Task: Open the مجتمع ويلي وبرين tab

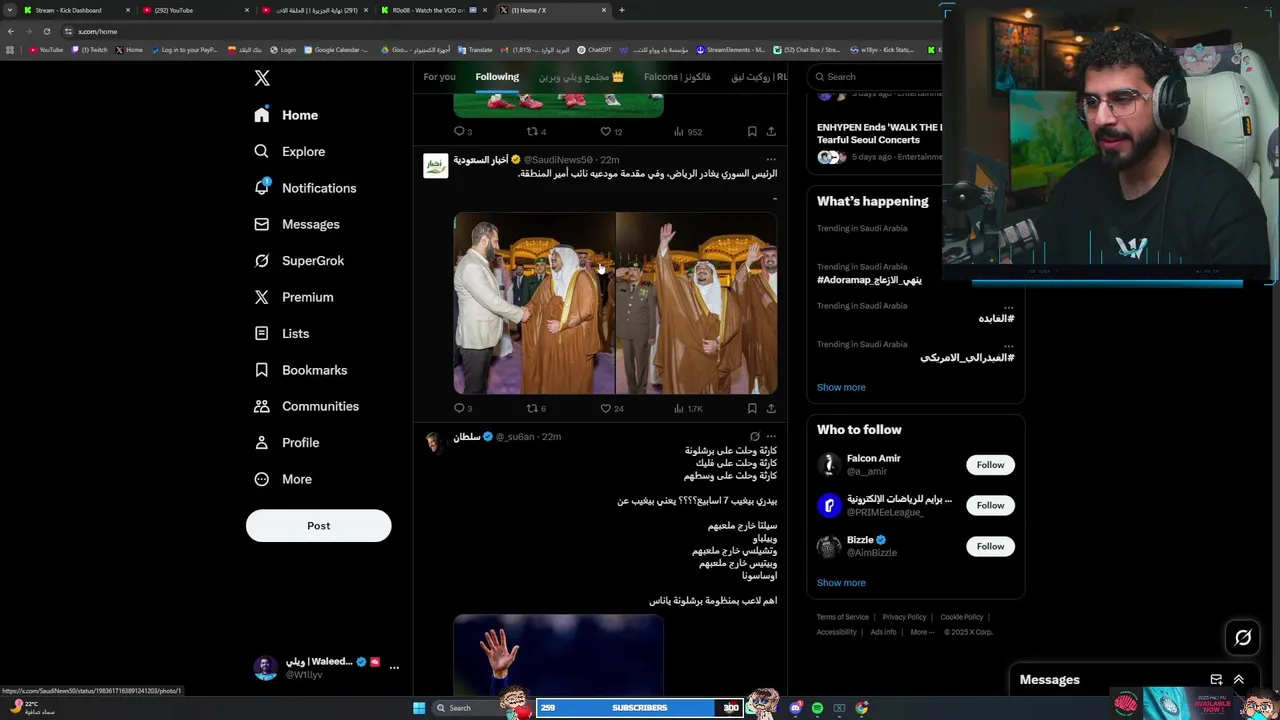Action: tap(581, 77)
